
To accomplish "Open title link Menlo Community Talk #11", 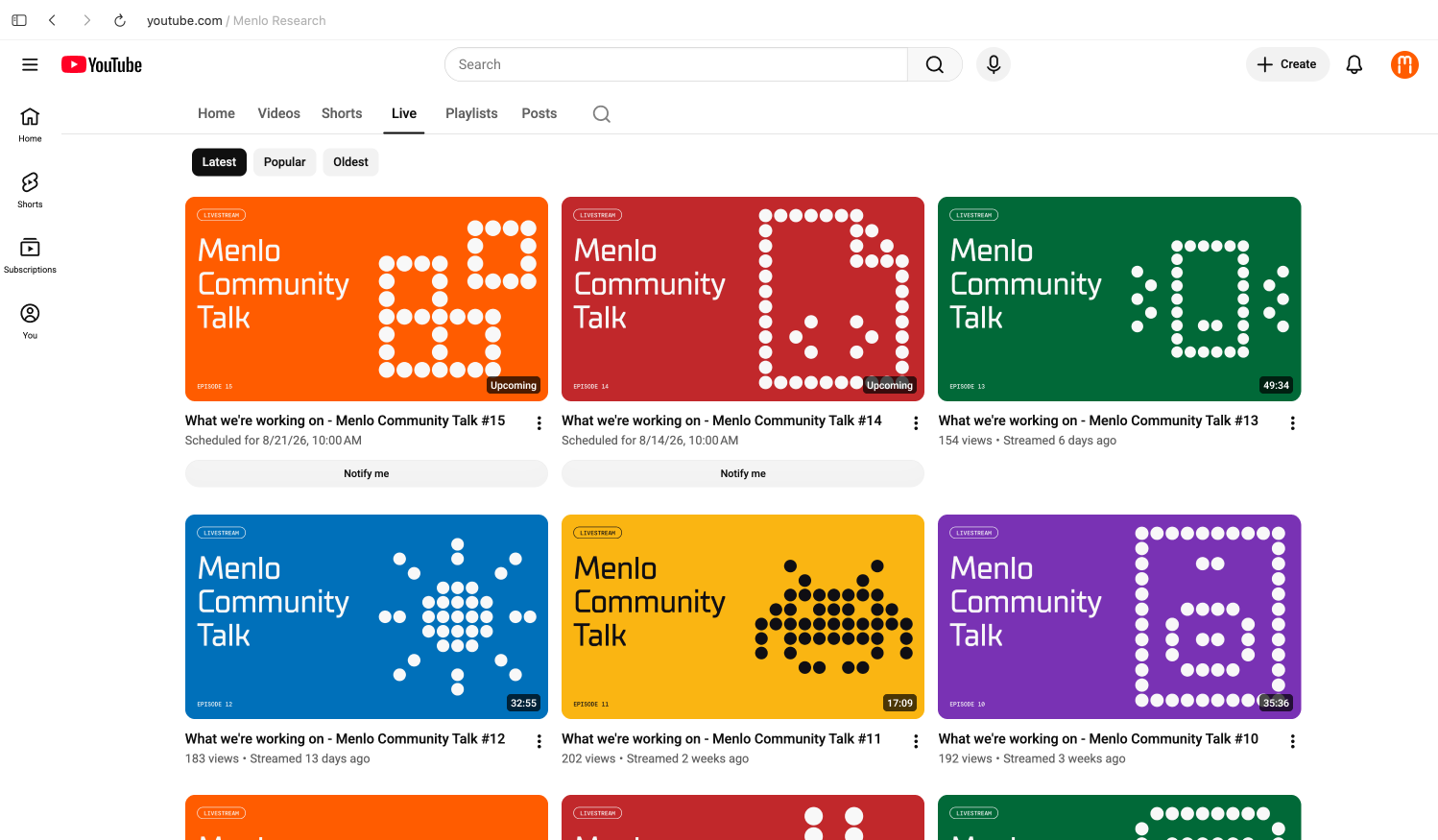I will click(722, 739).
